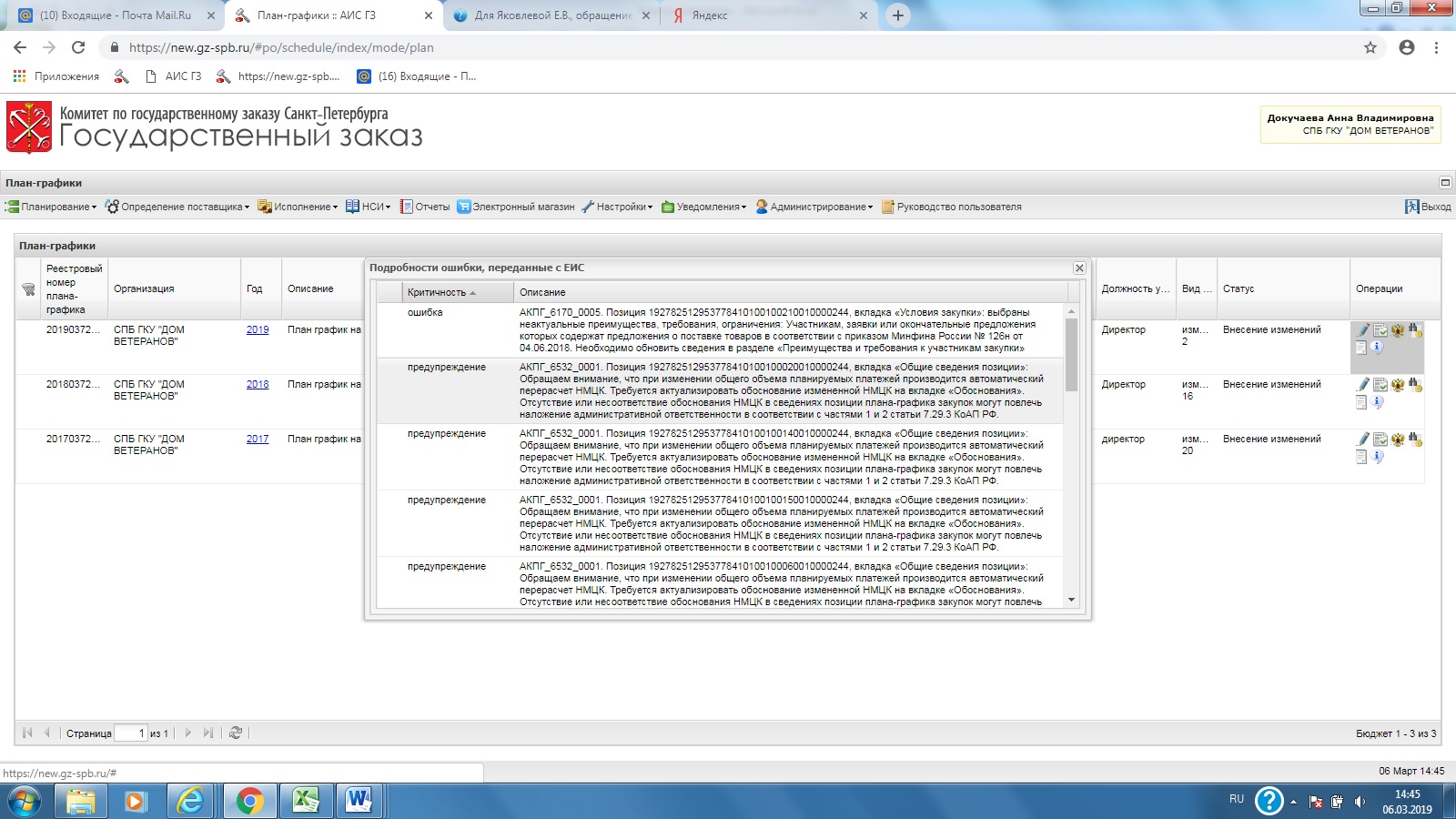Click checklist validation icon in the 2019 row

pos(1380,330)
